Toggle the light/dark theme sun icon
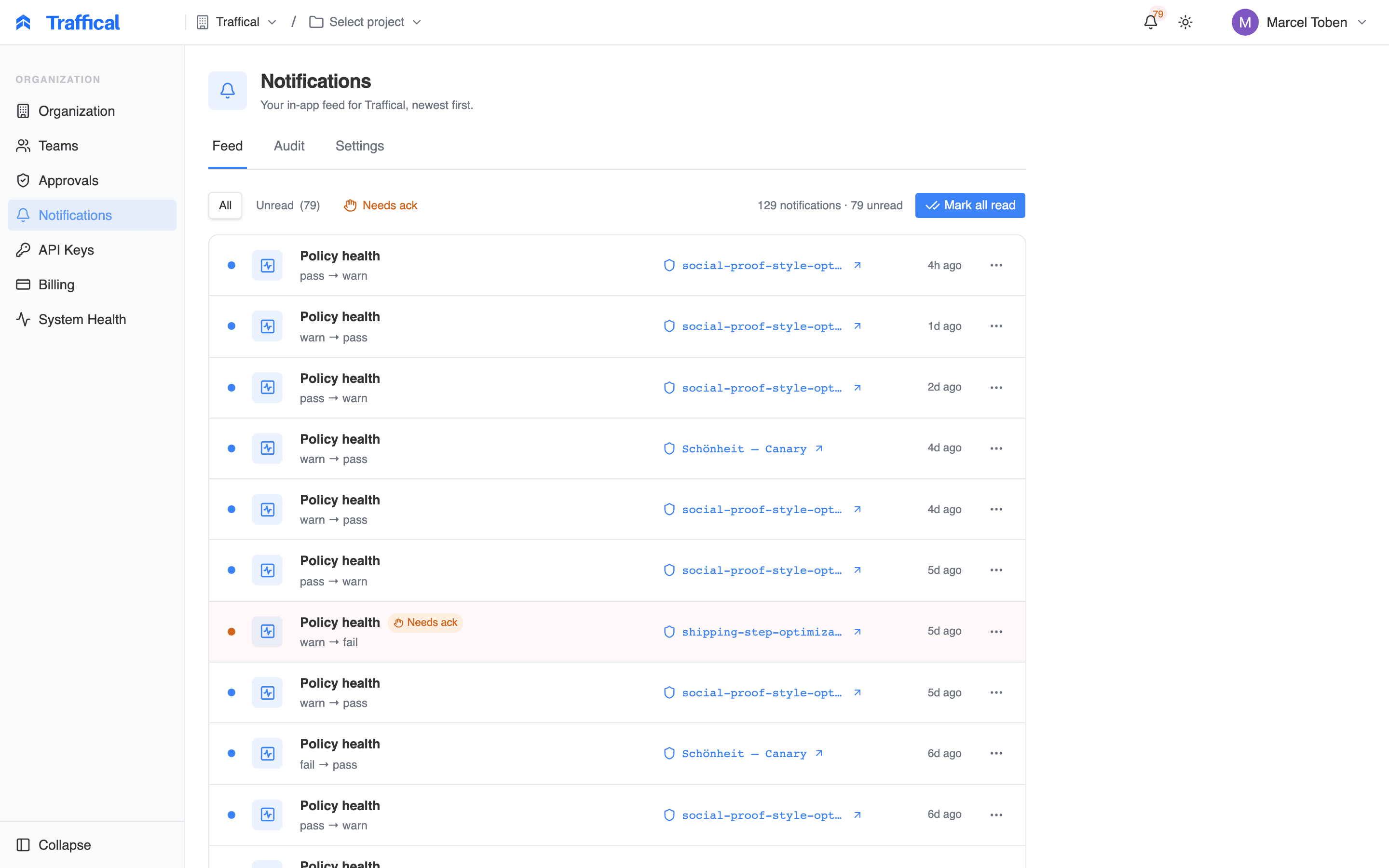The height and width of the screenshot is (868, 1389). click(1185, 22)
